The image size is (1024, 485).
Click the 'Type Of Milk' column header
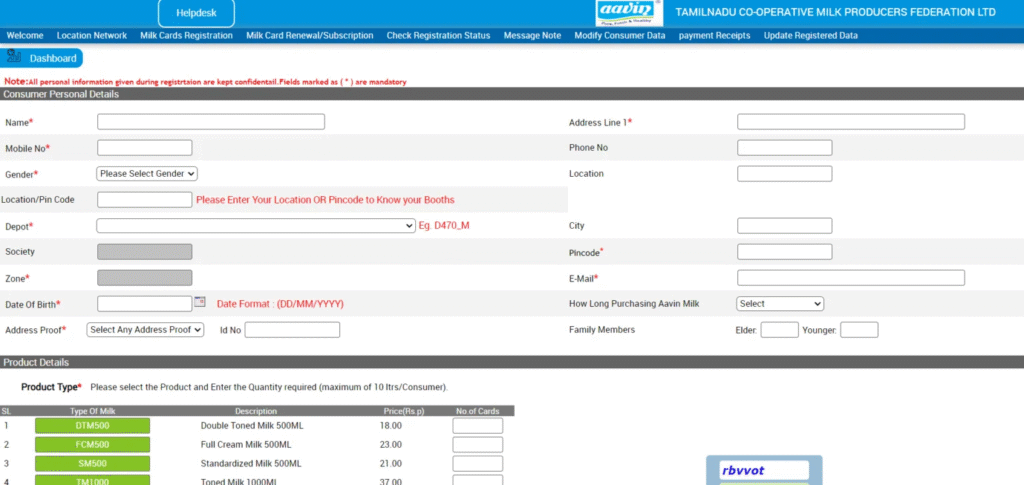(92, 411)
